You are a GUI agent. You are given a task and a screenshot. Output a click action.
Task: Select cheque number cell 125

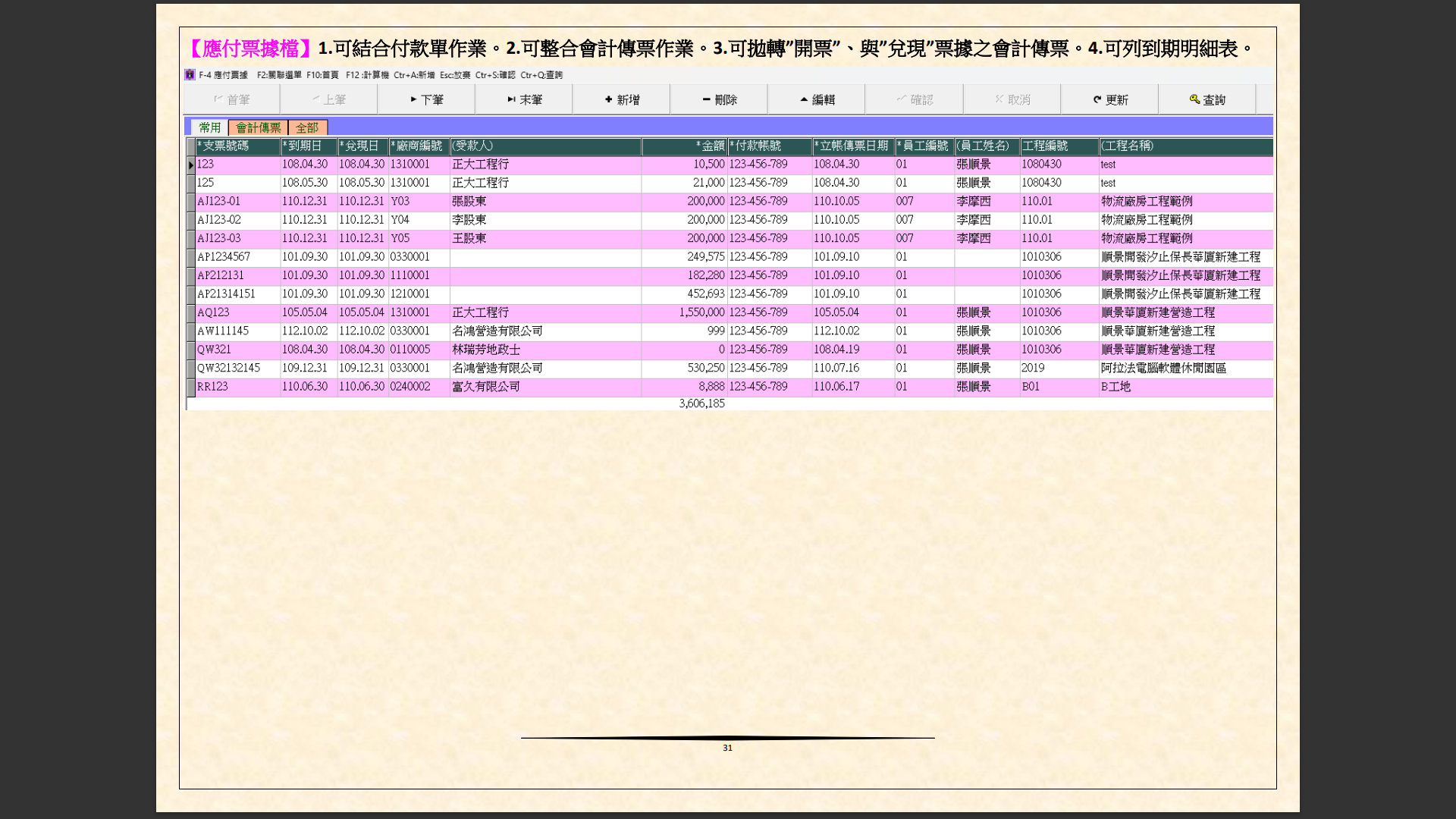point(237,183)
